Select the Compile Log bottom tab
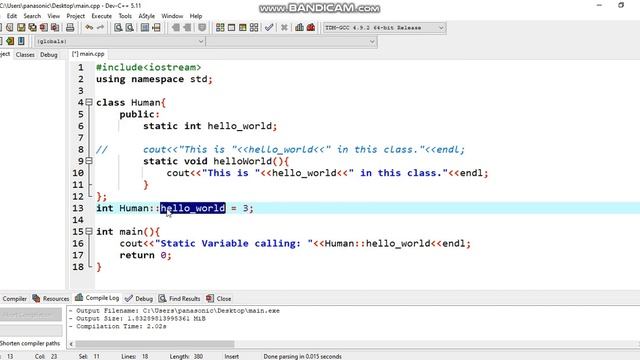640x360 pixels. pos(97,298)
